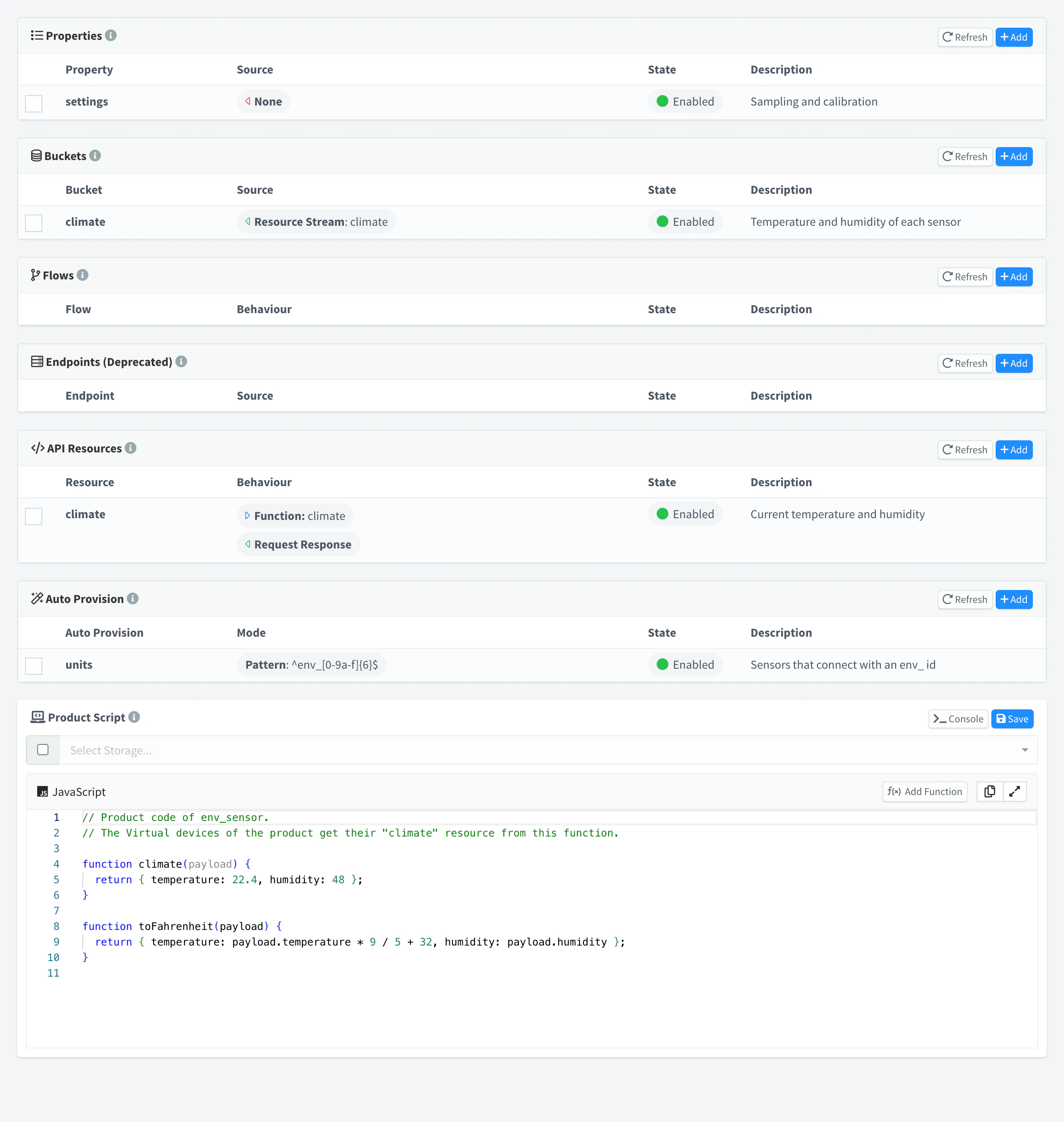Click the Resource Stream: climate source tag
The width and height of the screenshot is (1064, 1122).
[316, 222]
